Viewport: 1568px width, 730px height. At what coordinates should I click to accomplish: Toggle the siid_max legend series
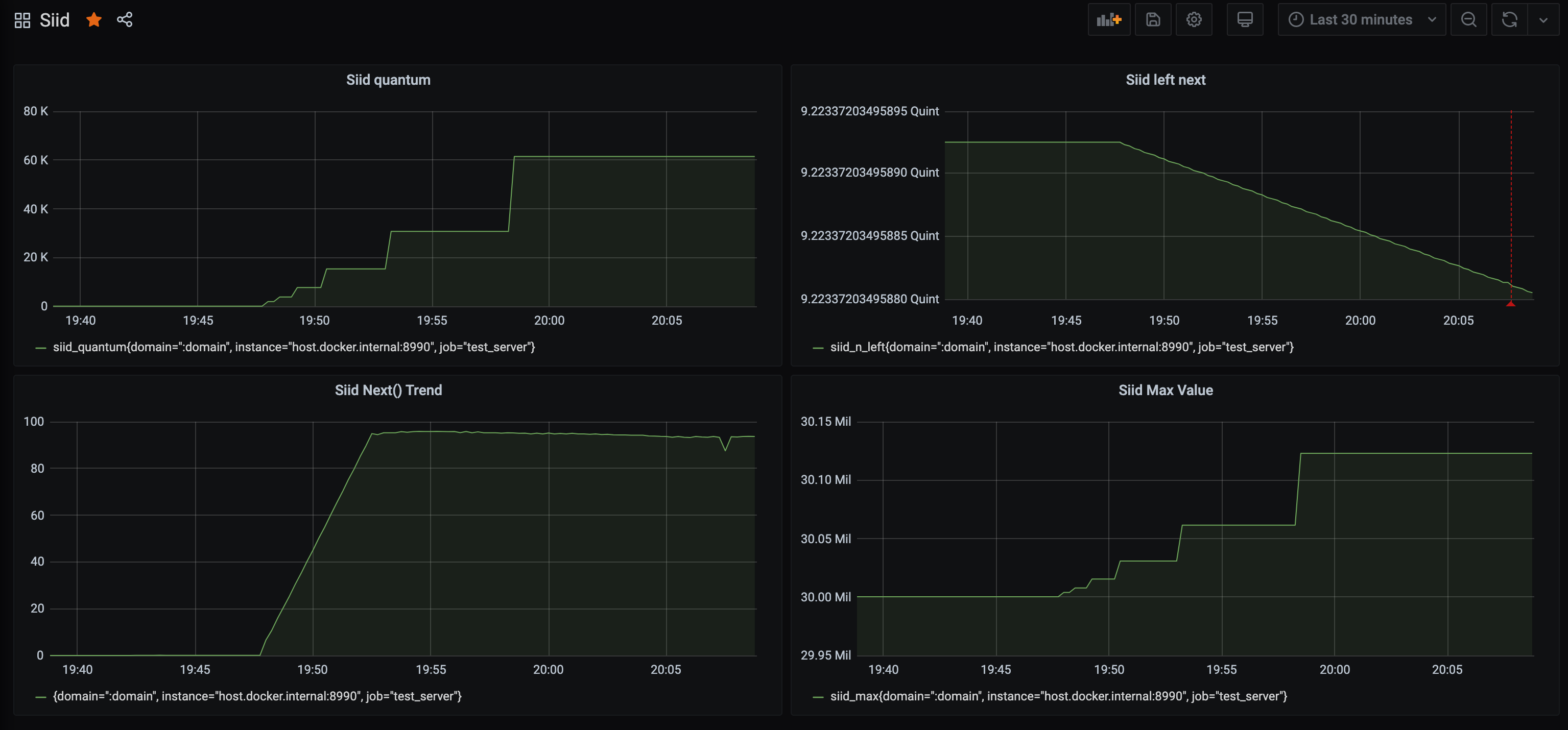point(1058,696)
